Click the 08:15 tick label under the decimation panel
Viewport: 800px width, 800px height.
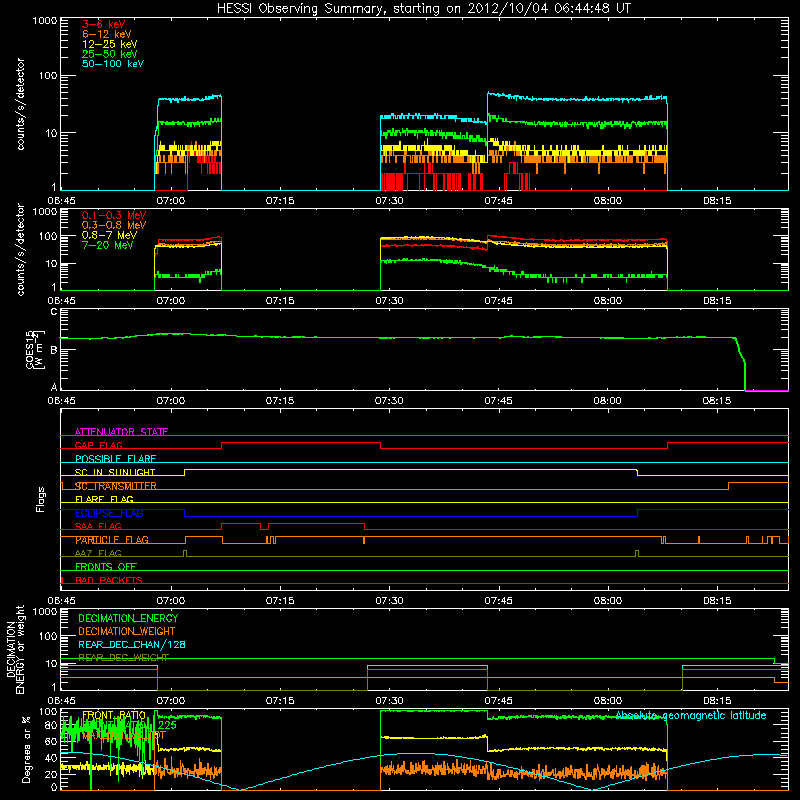[717, 701]
